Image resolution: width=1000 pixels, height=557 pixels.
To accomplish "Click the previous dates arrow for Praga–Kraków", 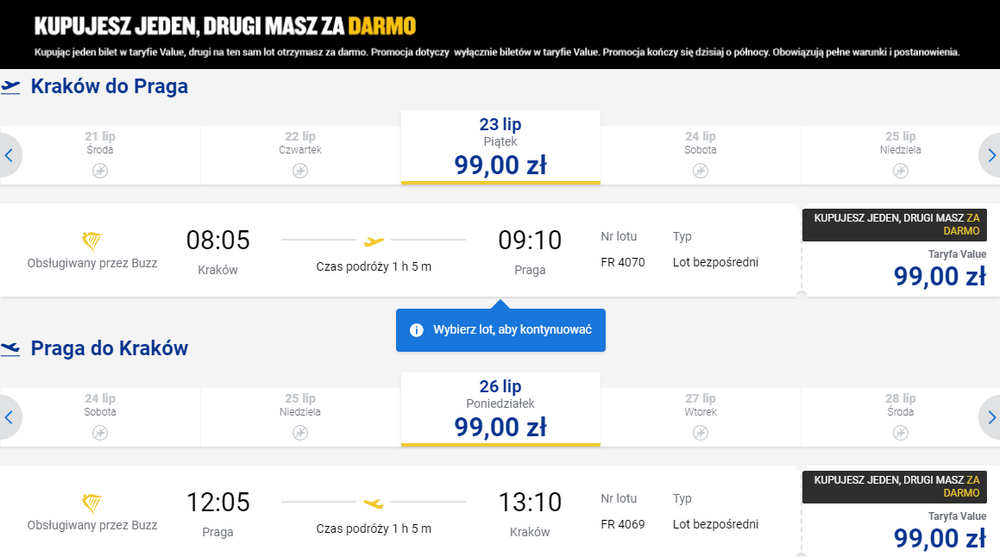I will (x=9, y=417).
